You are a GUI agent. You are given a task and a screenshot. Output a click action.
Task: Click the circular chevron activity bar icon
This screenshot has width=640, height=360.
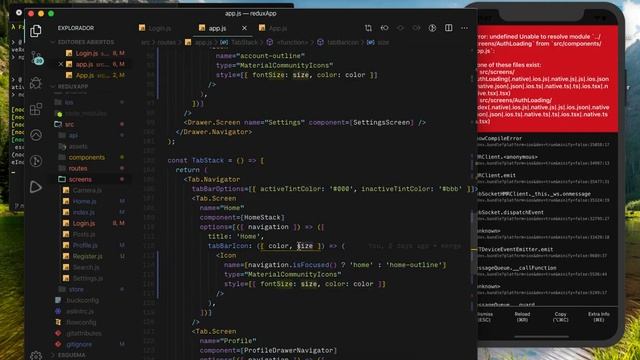tap(36, 135)
